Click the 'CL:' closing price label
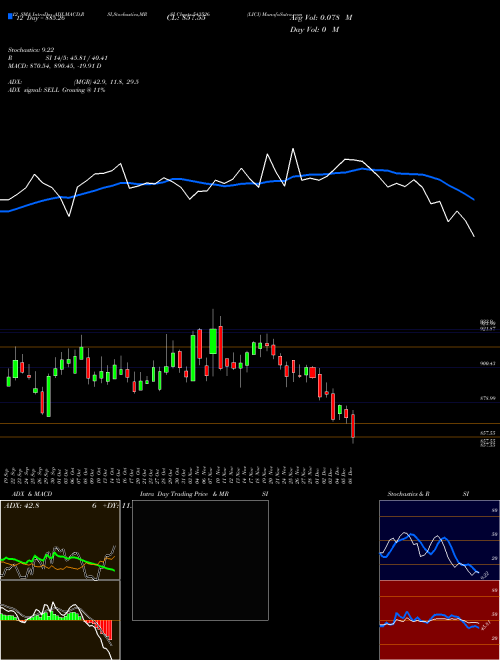This screenshot has height=660, width=500. 184,18
